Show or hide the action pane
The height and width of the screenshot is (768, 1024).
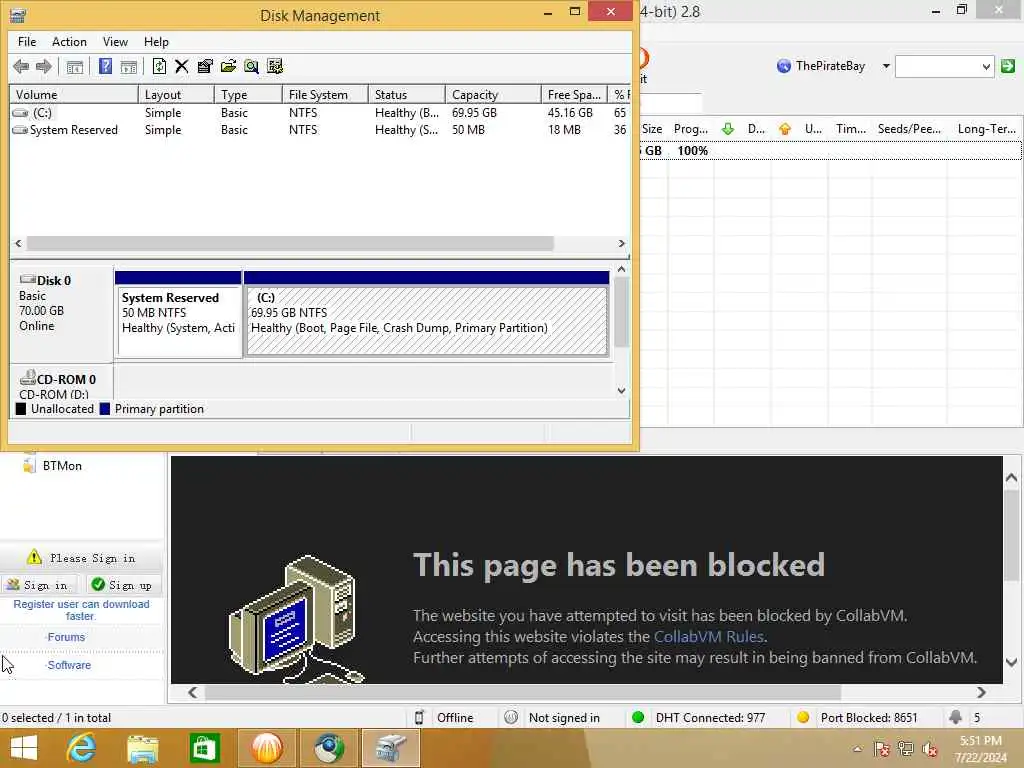[x=129, y=67]
